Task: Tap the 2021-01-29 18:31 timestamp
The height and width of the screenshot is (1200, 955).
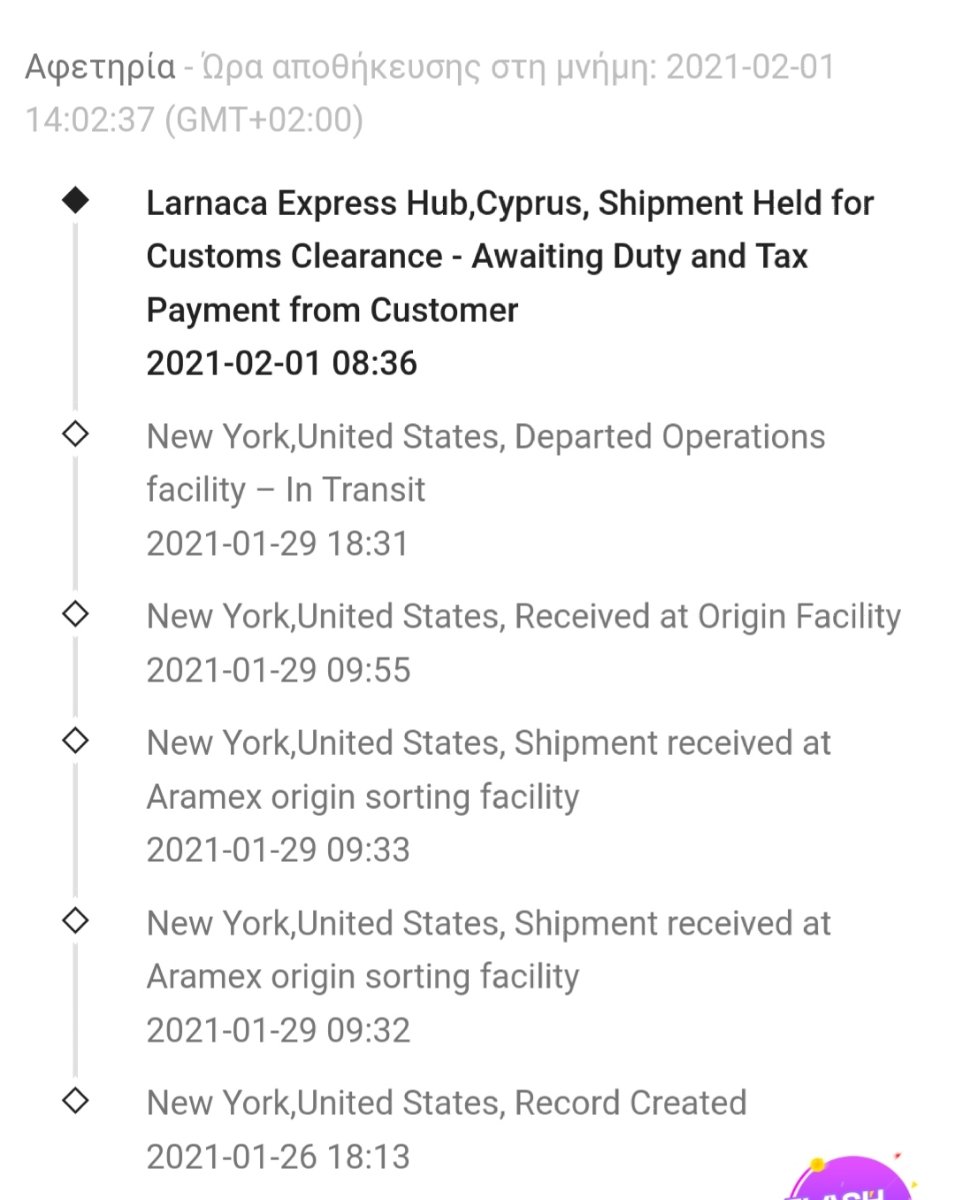Action: coord(278,544)
